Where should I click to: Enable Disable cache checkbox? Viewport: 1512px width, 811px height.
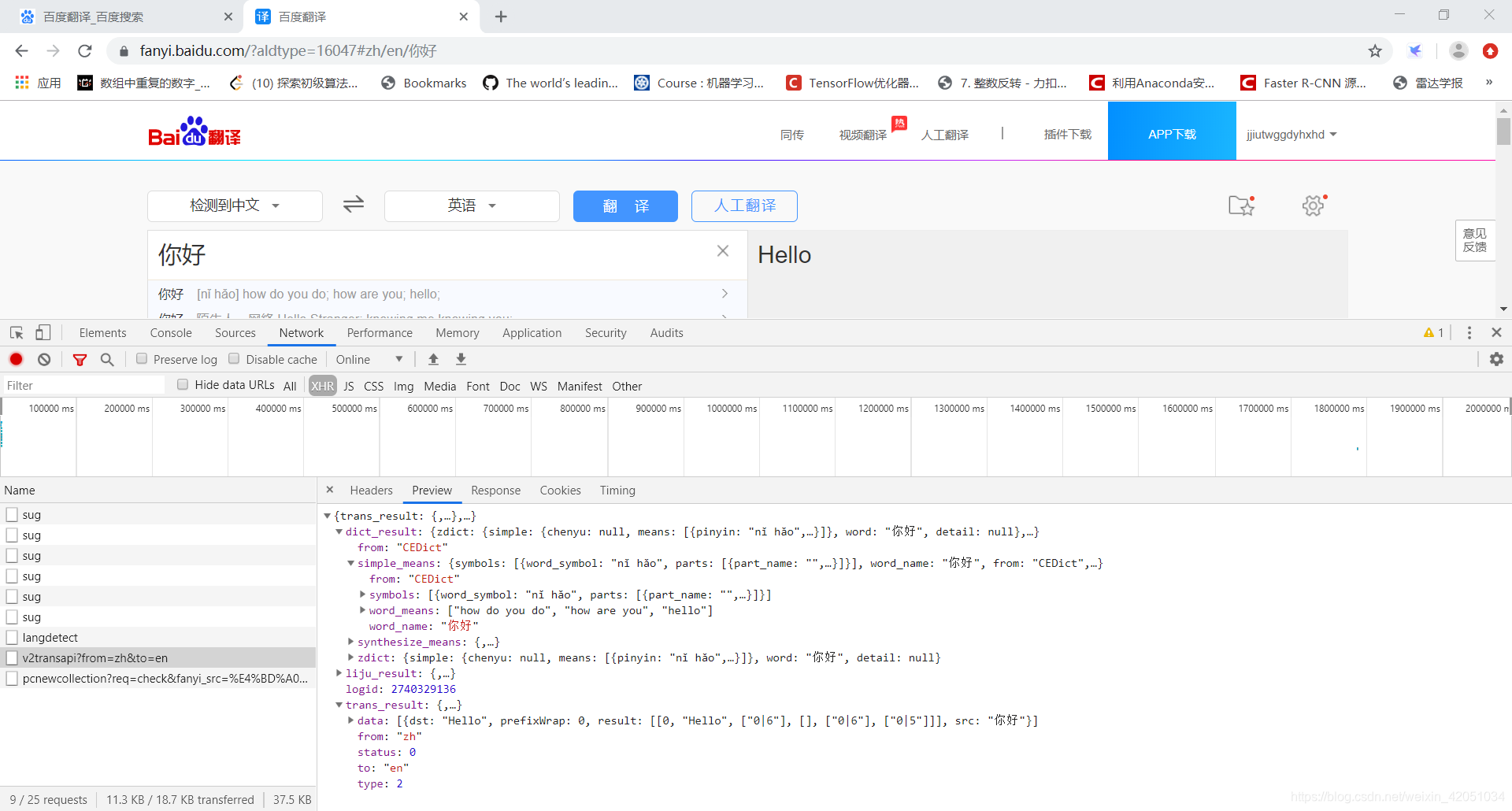(234, 359)
